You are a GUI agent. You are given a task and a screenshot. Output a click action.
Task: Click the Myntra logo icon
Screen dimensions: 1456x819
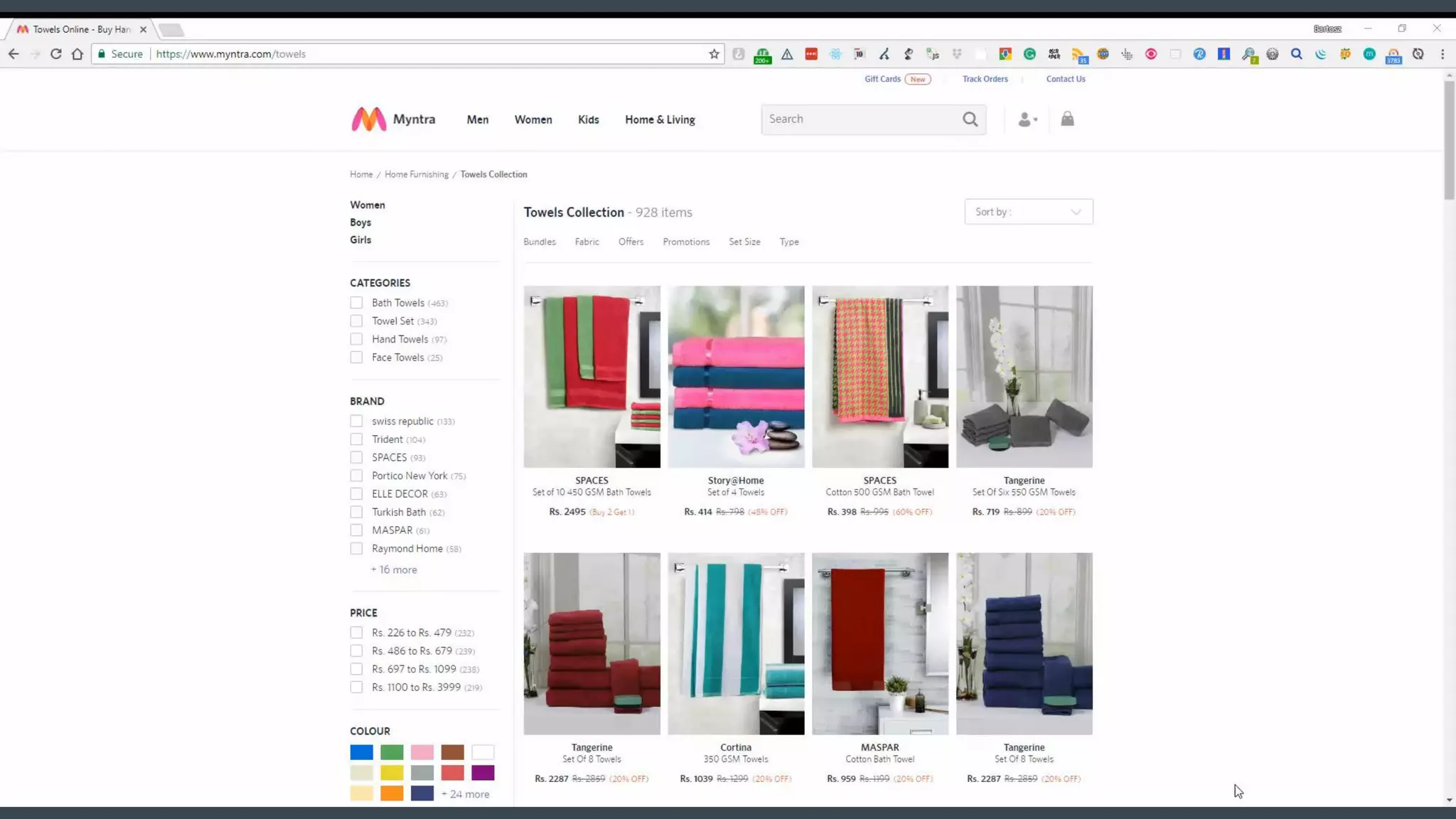[x=368, y=119]
